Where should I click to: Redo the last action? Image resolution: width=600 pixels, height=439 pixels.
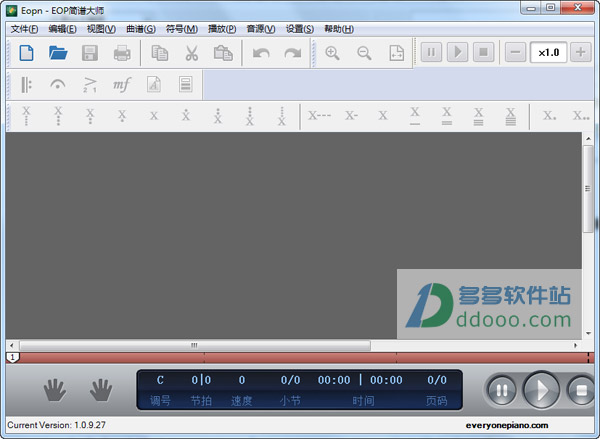(293, 53)
